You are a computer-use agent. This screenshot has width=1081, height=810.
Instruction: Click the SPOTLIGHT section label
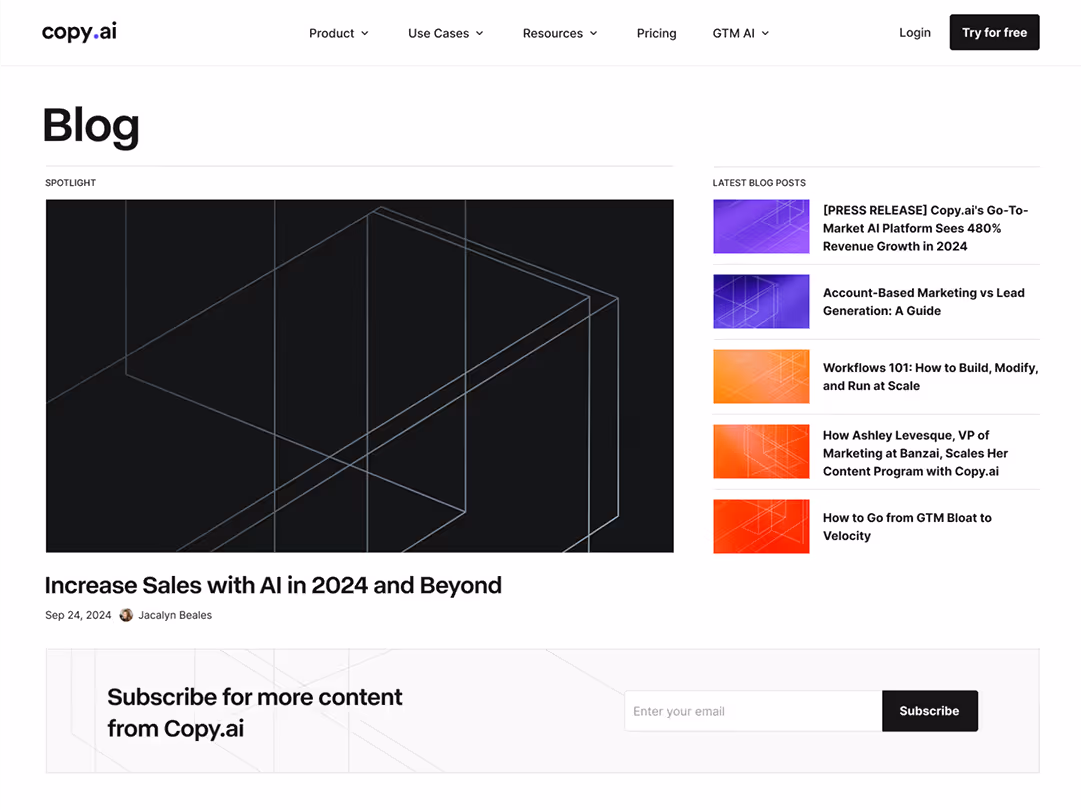[70, 183]
